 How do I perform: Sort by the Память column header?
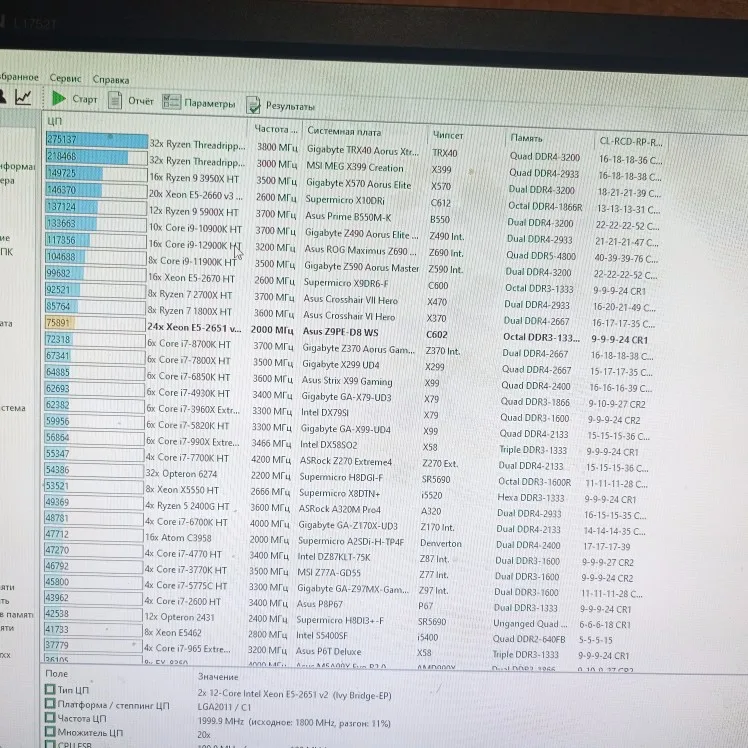(x=526, y=138)
